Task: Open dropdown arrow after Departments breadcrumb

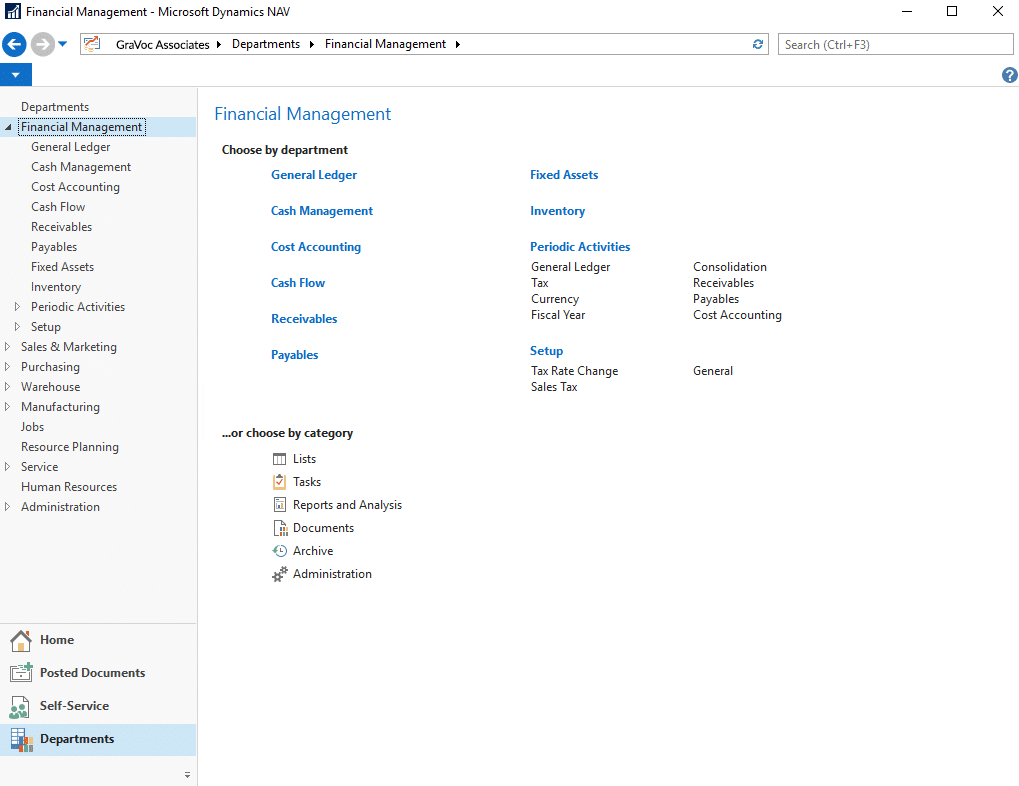Action: coord(311,44)
